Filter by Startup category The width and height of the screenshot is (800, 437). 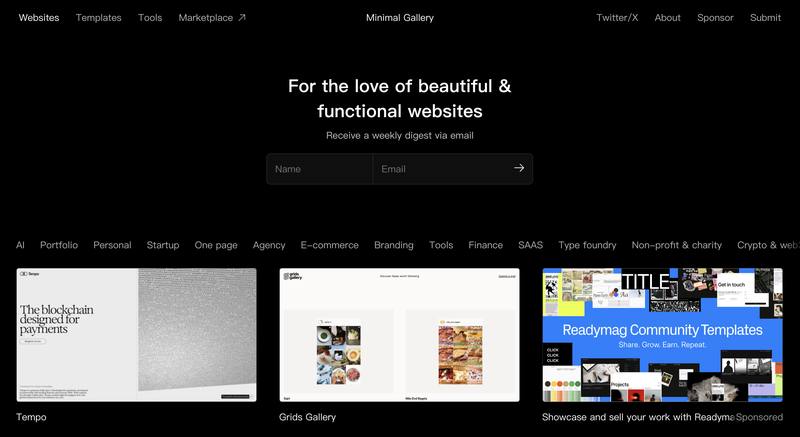(x=163, y=245)
